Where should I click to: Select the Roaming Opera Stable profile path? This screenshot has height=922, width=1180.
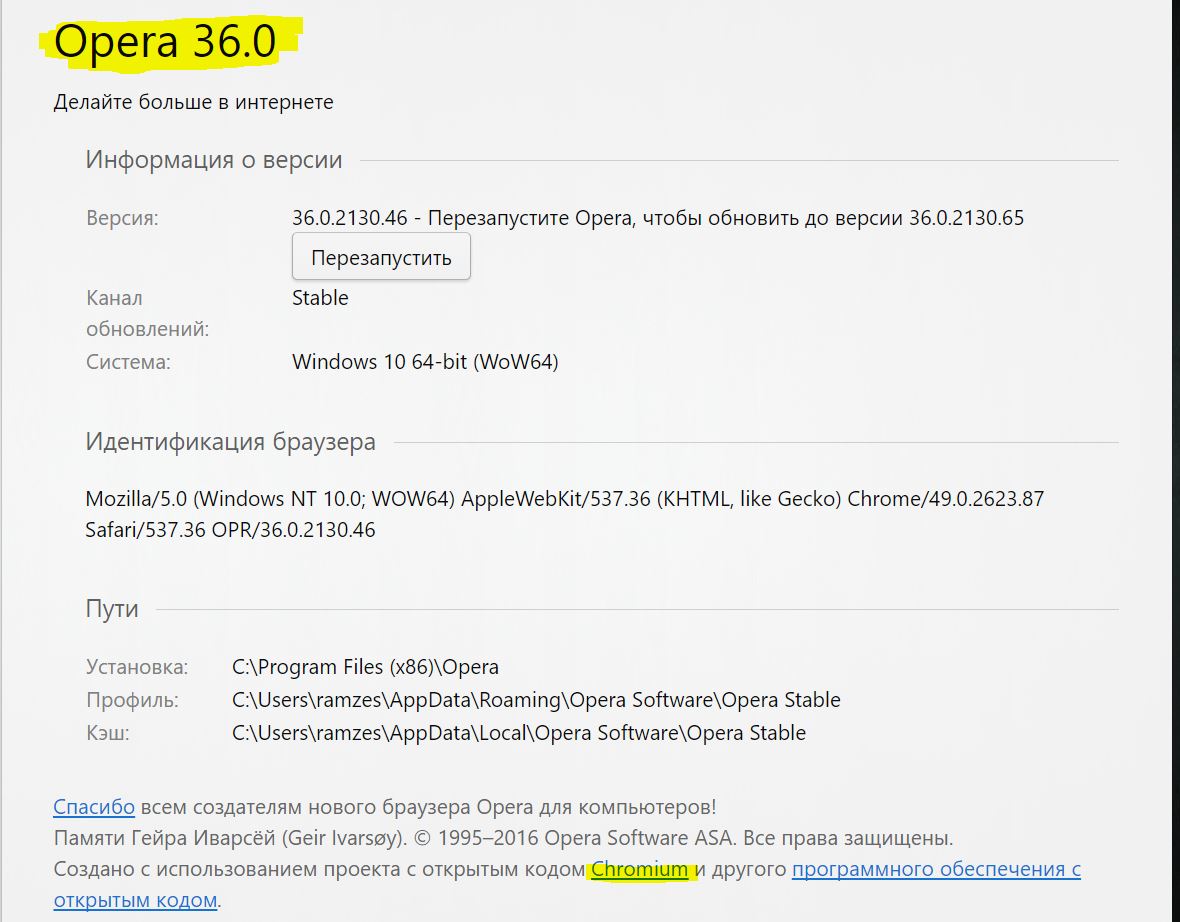pyautogui.click(x=536, y=700)
